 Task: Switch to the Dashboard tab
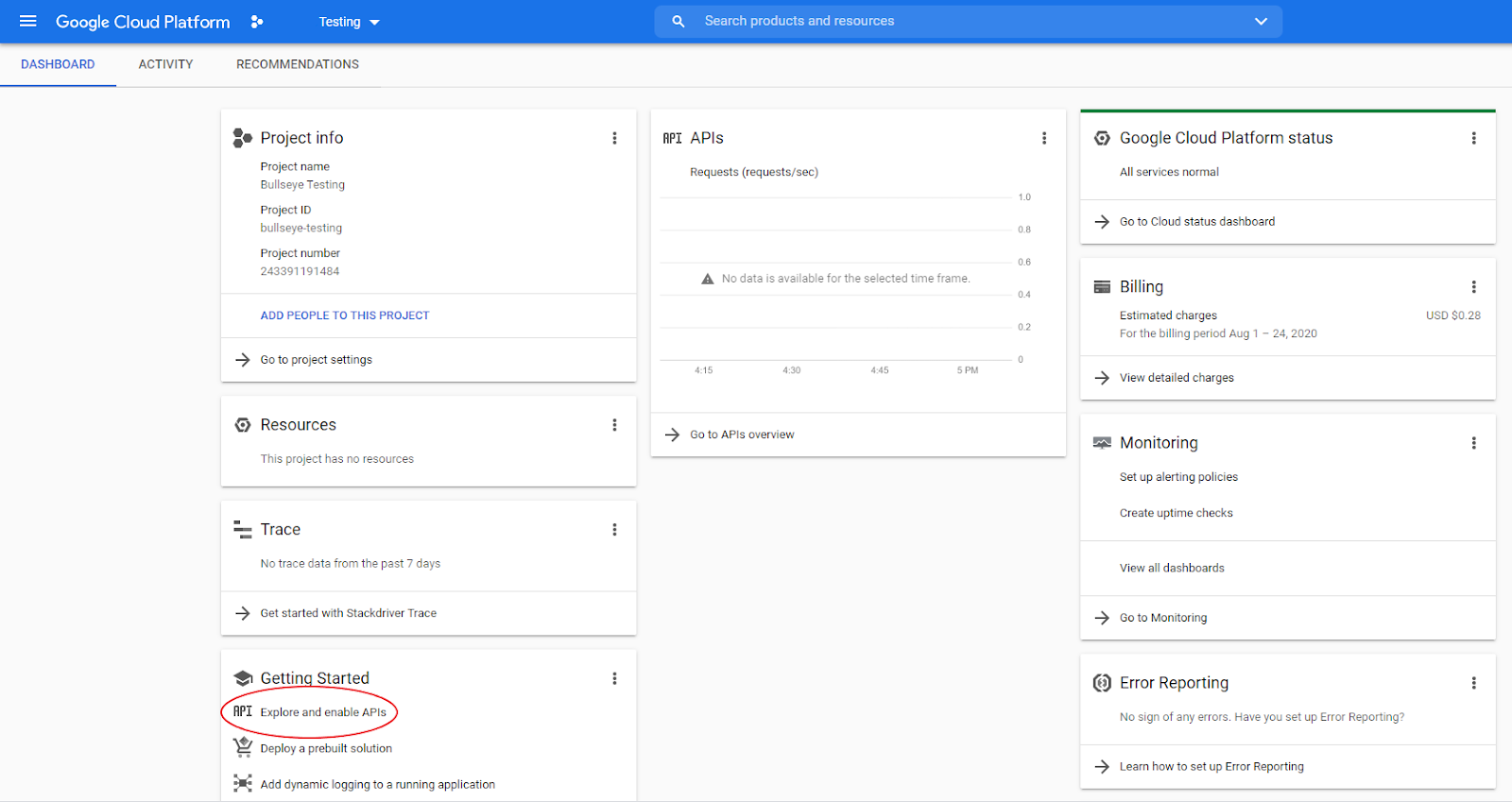pos(58,64)
